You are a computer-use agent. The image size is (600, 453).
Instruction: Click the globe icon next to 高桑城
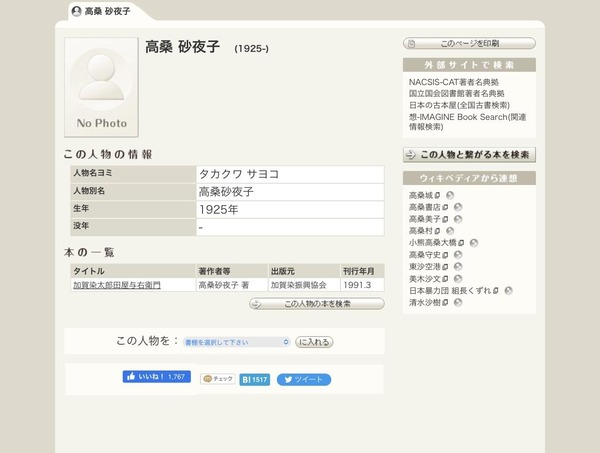click(x=450, y=196)
